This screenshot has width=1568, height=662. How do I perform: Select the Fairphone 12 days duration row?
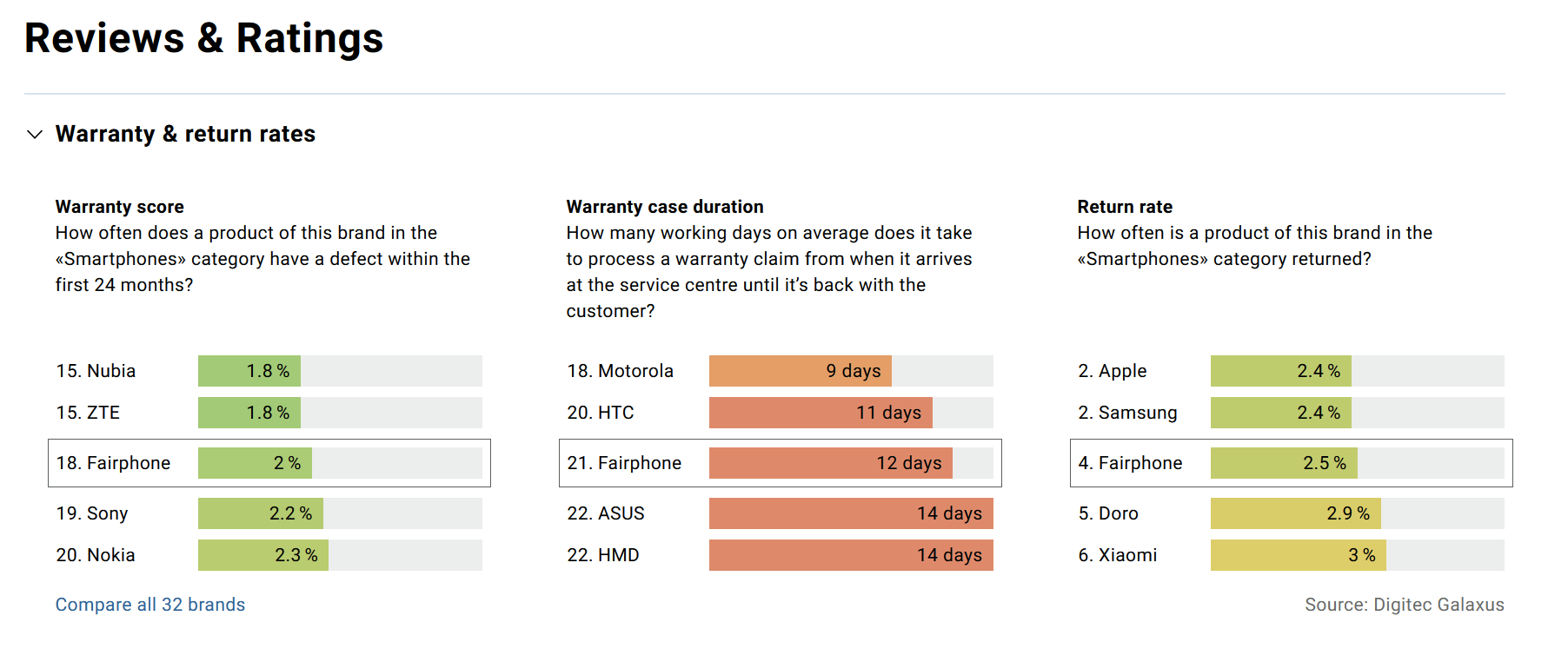780,463
